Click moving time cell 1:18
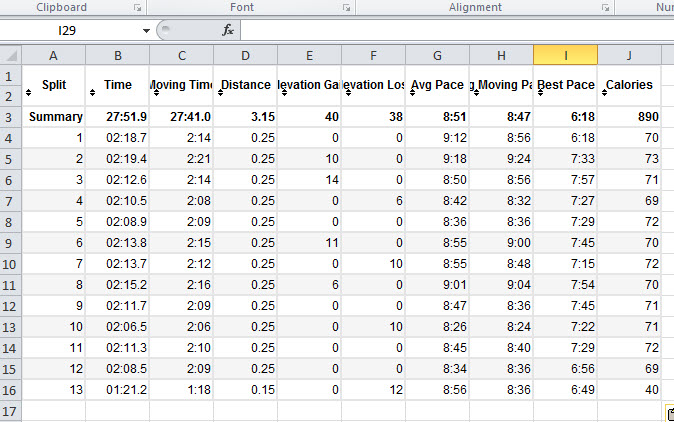674x422 pixels. (x=181, y=390)
